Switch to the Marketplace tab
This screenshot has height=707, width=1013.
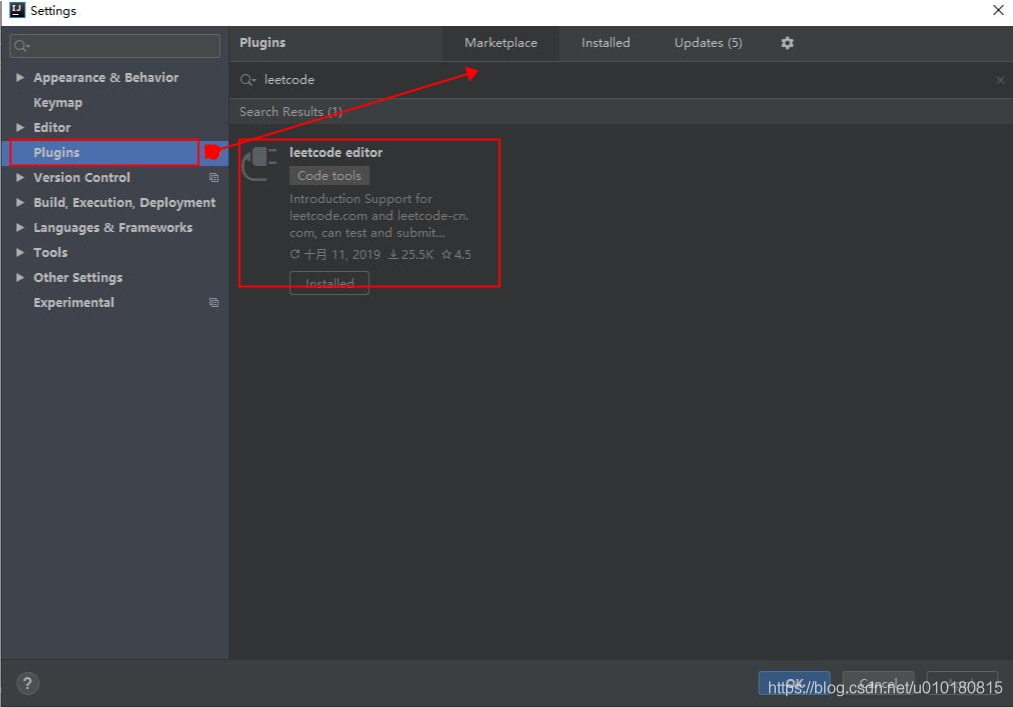coord(500,43)
